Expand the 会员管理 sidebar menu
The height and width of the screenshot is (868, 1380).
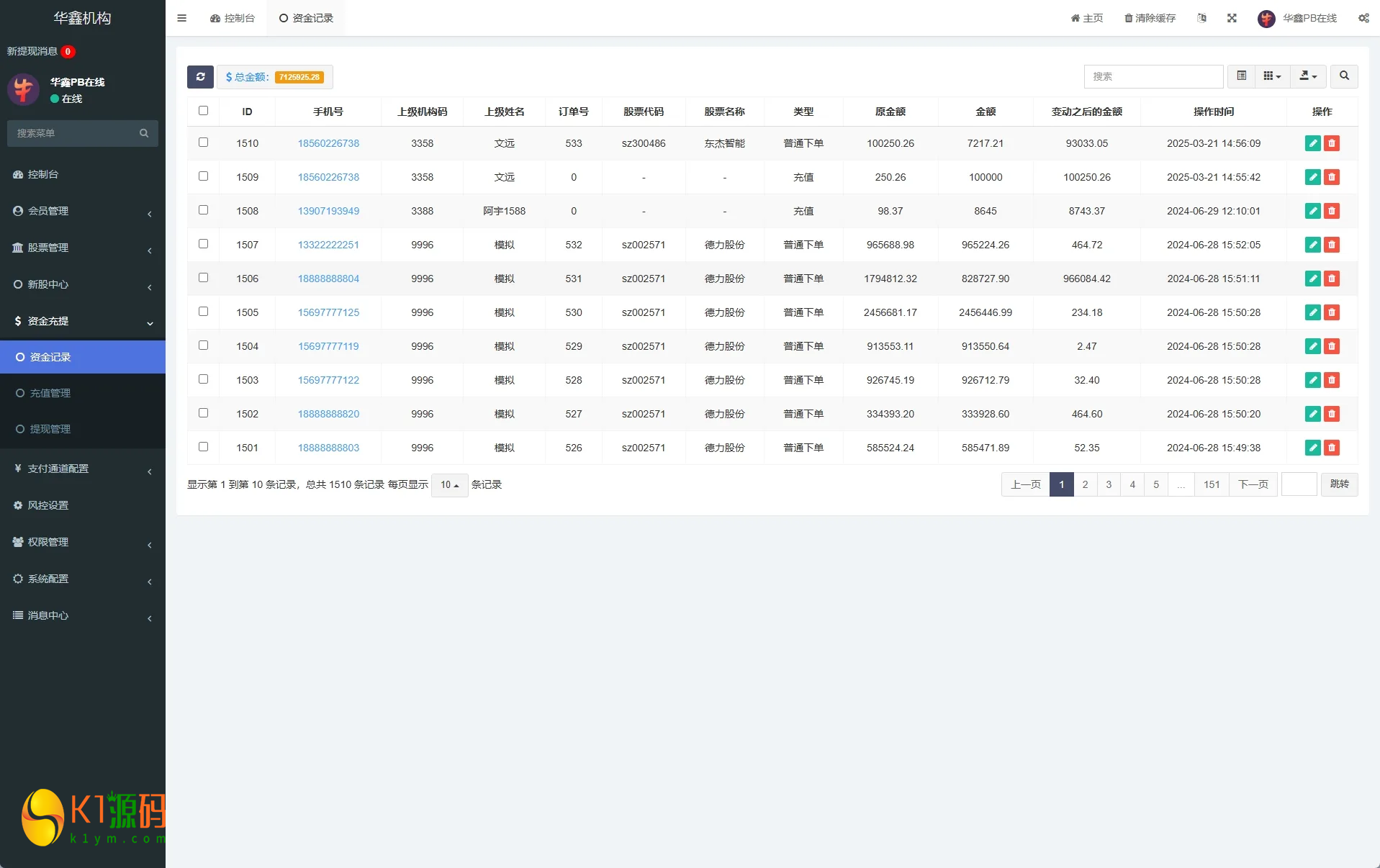coord(83,211)
